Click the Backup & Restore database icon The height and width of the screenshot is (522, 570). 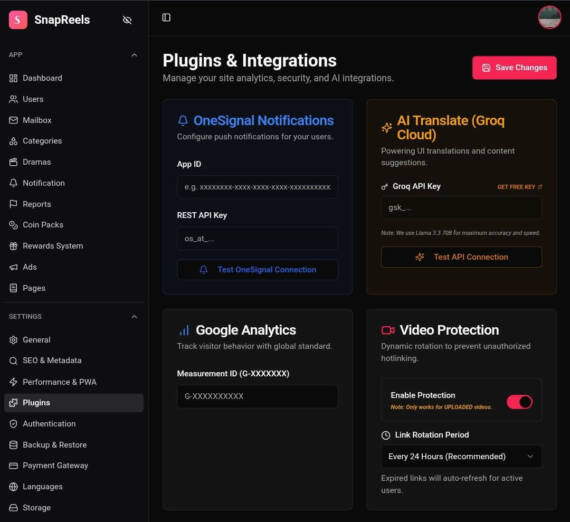pos(13,445)
